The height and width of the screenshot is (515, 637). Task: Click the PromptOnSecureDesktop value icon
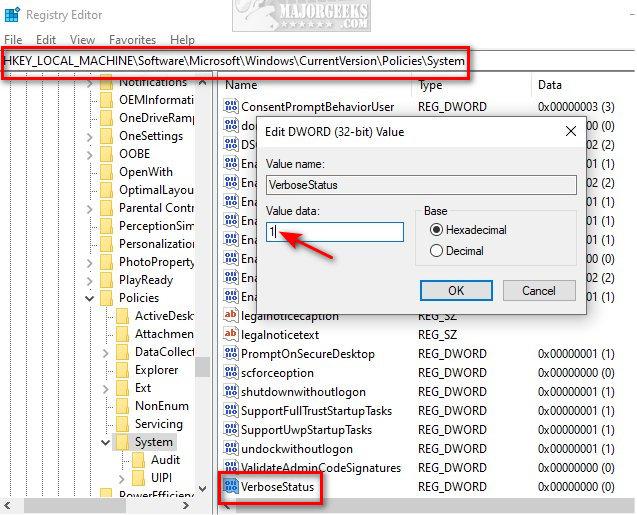click(231, 354)
